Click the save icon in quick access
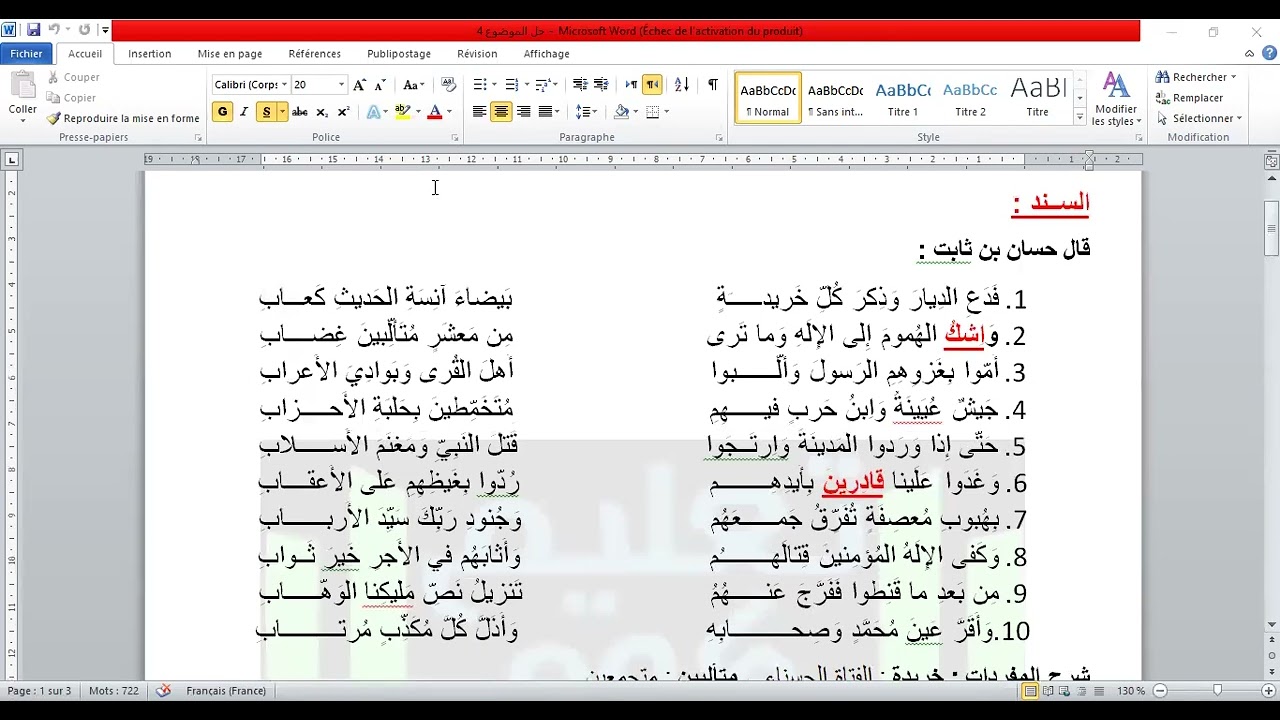 [34, 30]
